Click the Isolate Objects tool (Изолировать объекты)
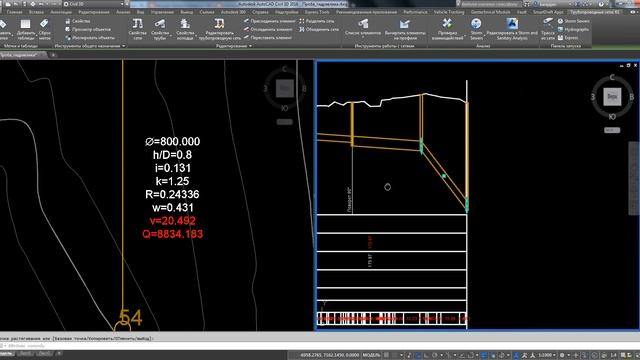 coord(90,38)
